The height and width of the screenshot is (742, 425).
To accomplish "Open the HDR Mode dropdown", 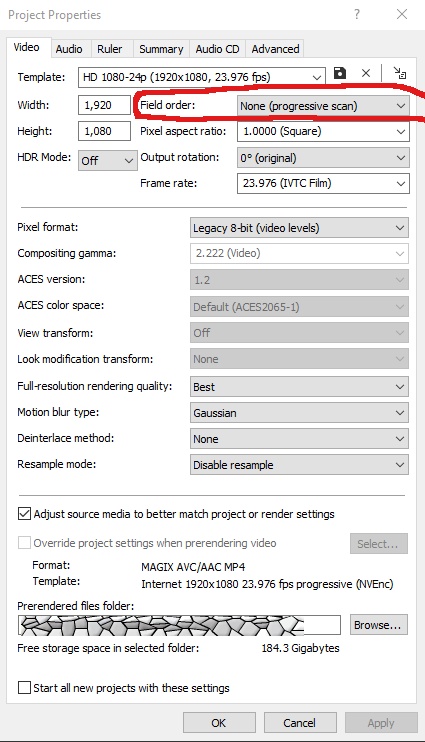I will point(107,160).
